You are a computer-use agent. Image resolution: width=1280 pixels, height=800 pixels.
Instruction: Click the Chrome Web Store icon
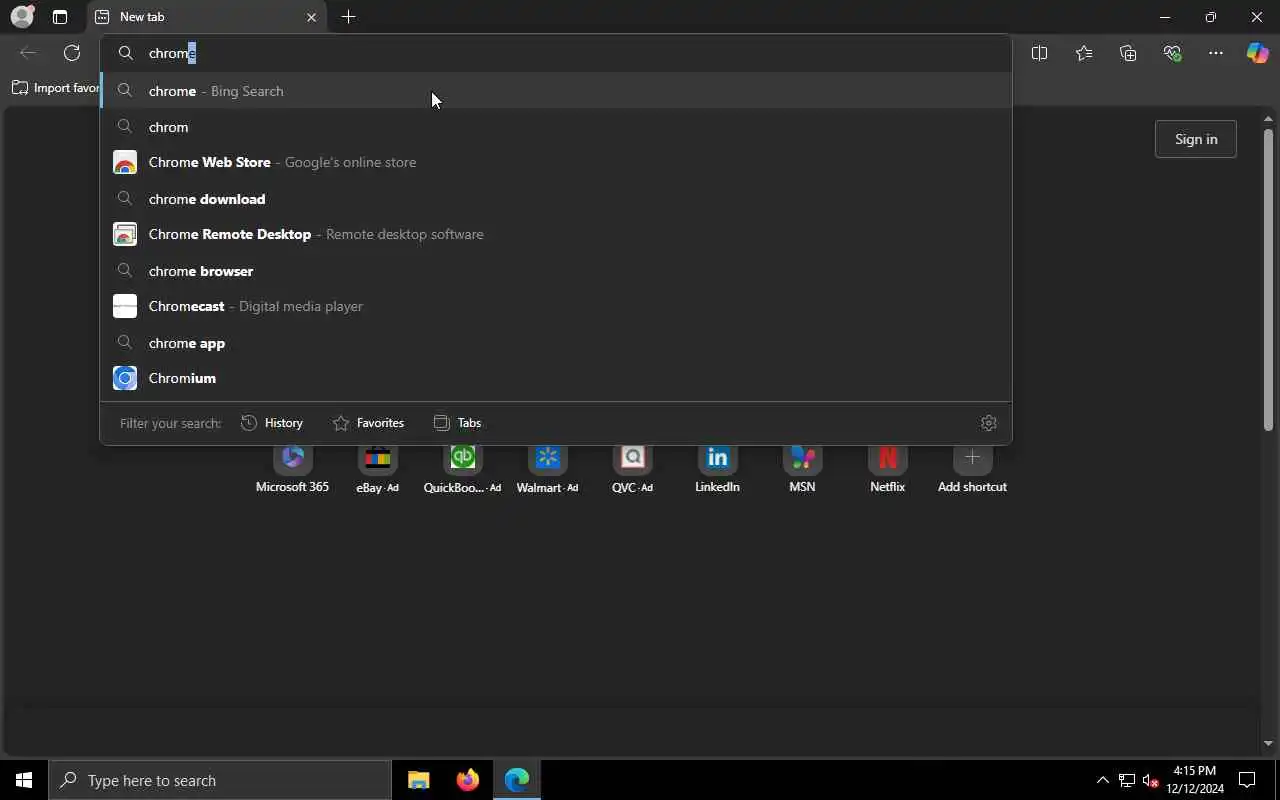click(x=125, y=162)
